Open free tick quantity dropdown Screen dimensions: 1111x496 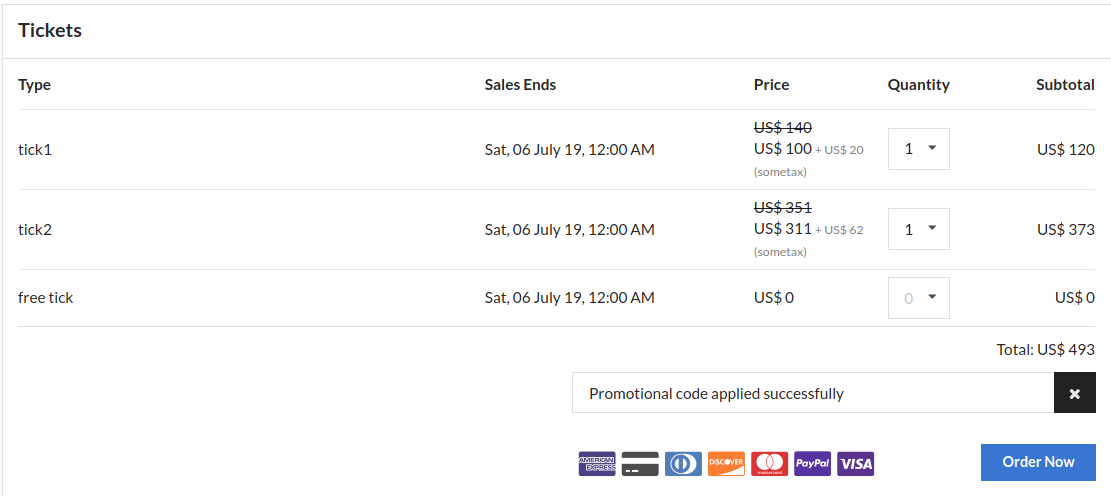pos(918,298)
